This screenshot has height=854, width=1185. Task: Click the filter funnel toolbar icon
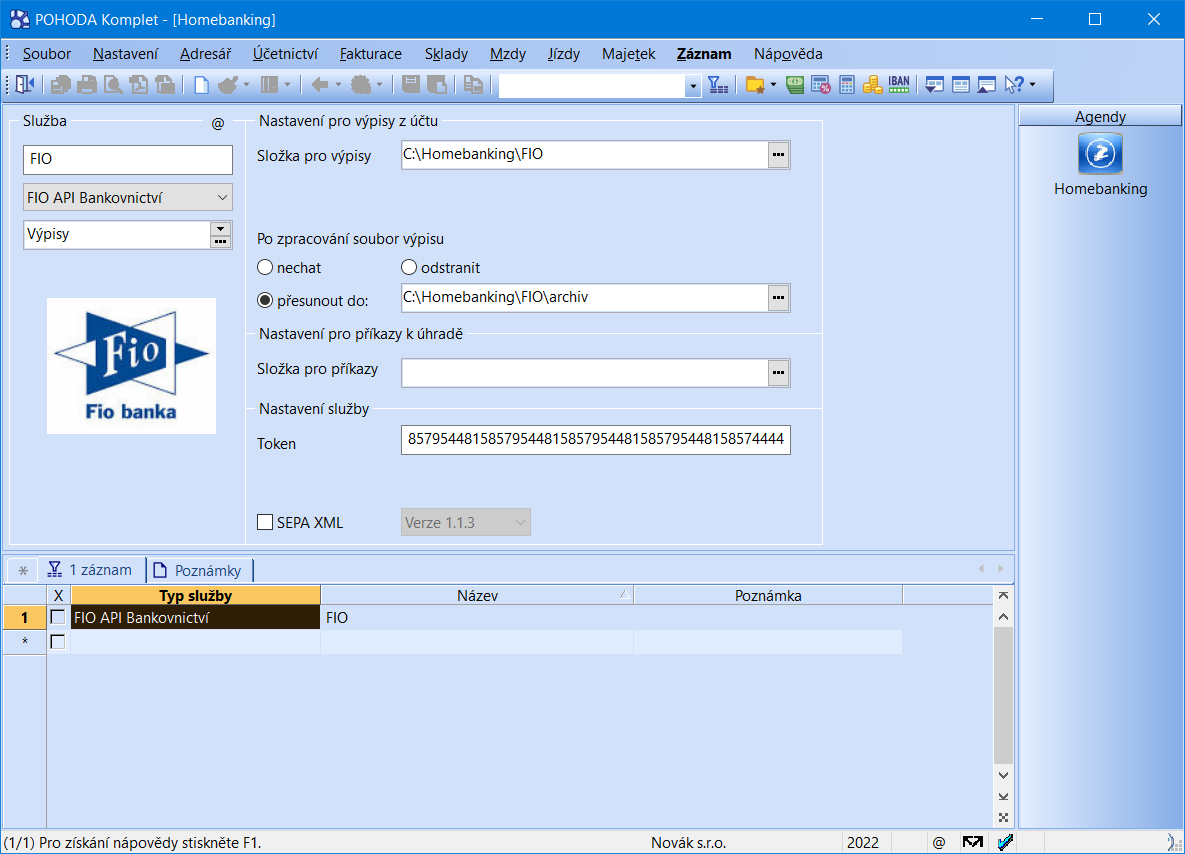tap(718, 85)
